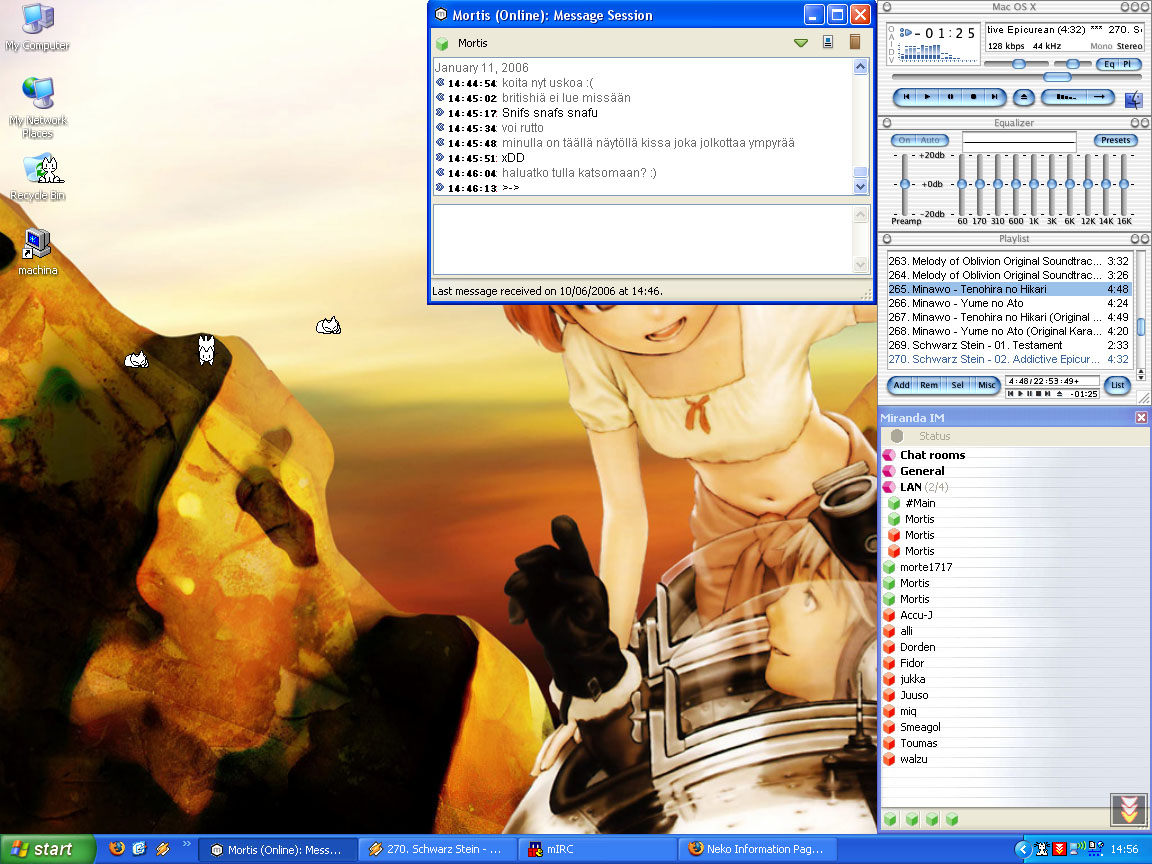Toggle equalizer On button
This screenshot has height=864, width=1152.
point(904,140)
